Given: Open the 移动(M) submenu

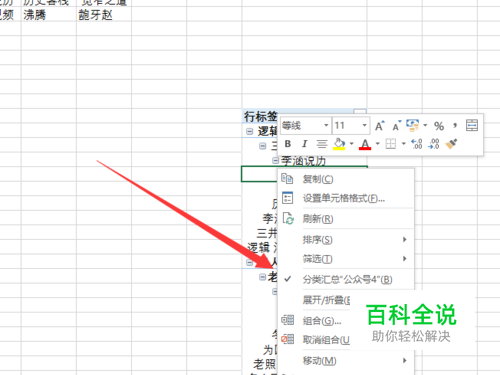Looking at the screenshot, I should 346,360.
